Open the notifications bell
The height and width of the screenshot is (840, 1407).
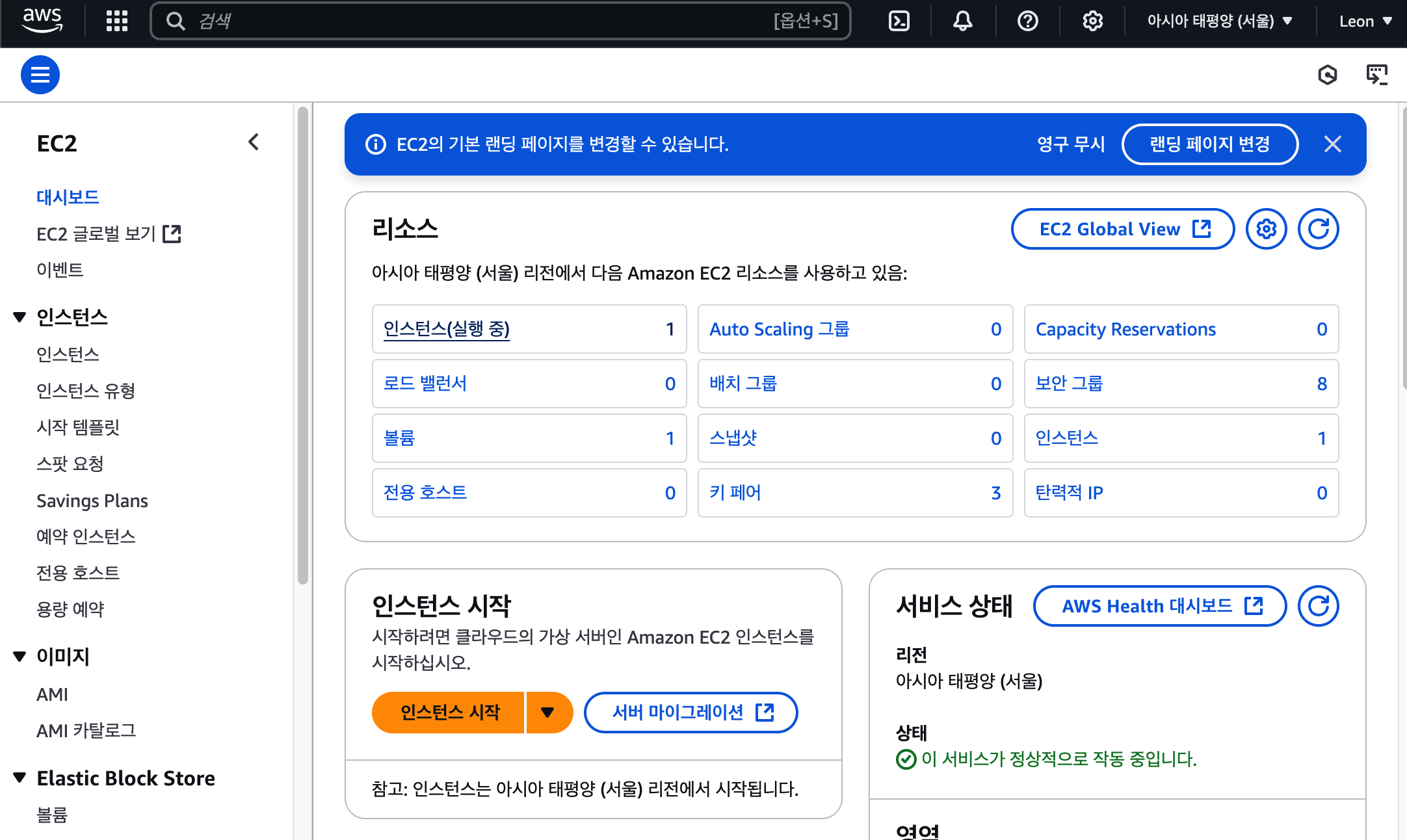point(962,21)
